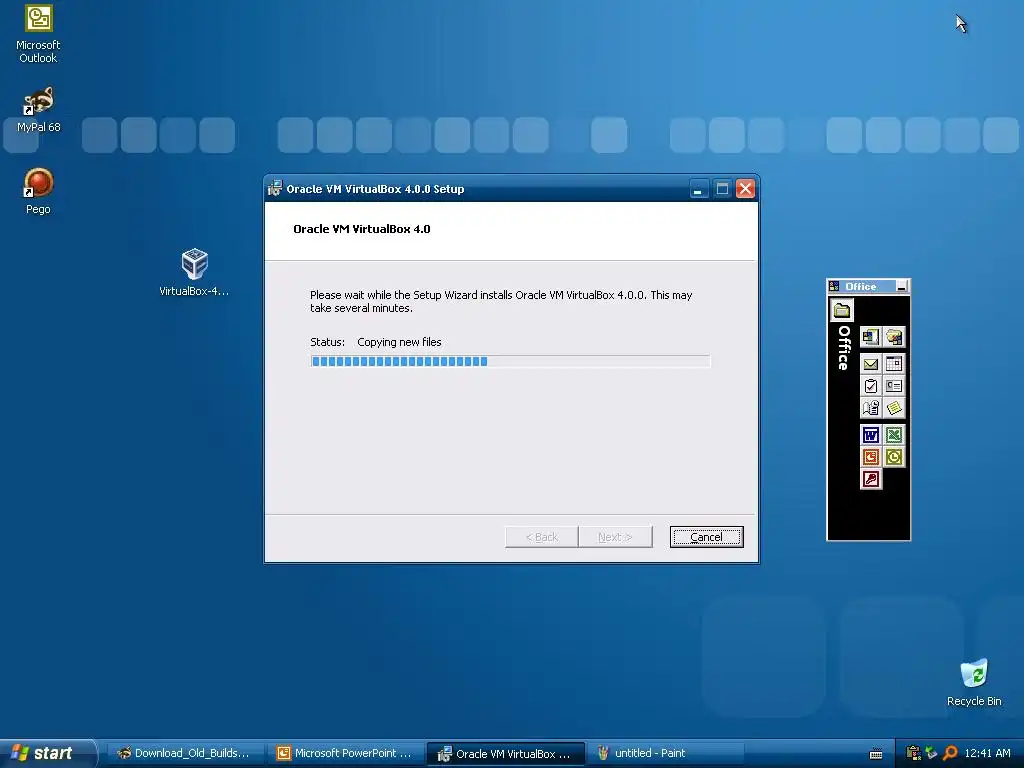The height and width of the screenshot is (768, 1024).
Task: Launch Microsoft Word from Office bar
Action: (871, 435)
